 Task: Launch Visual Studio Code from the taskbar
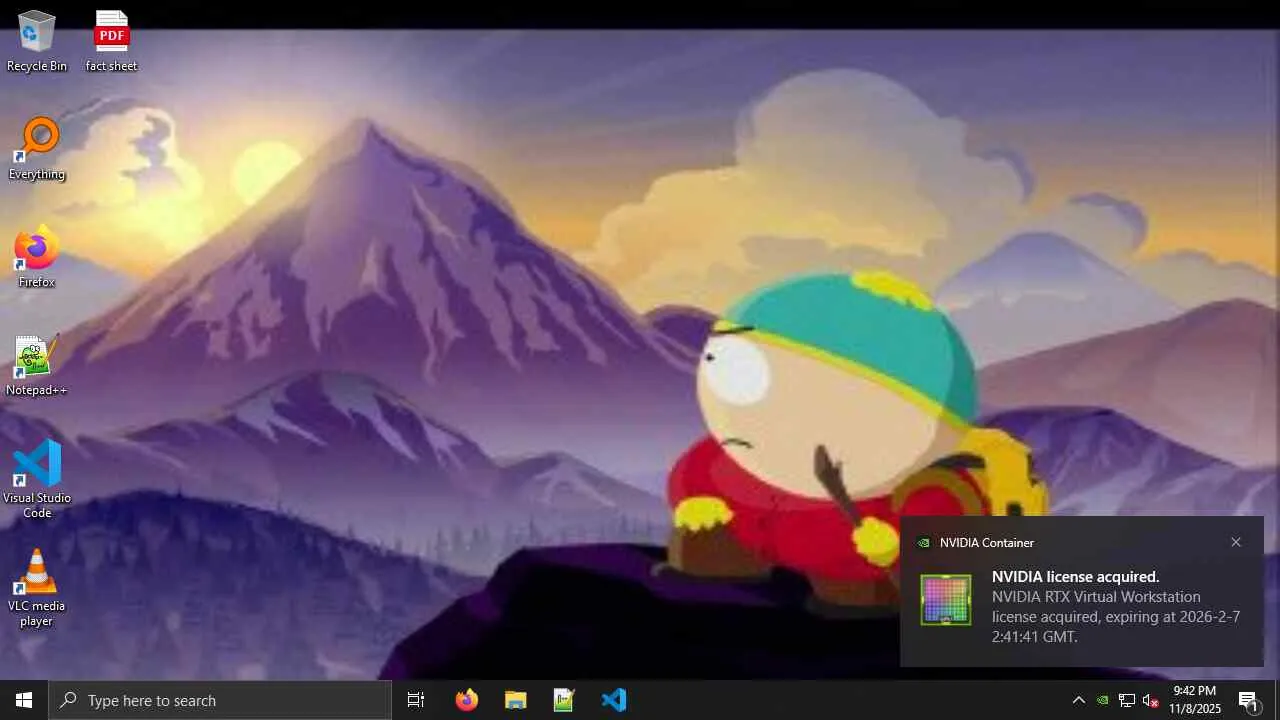[x=614, y=700]
